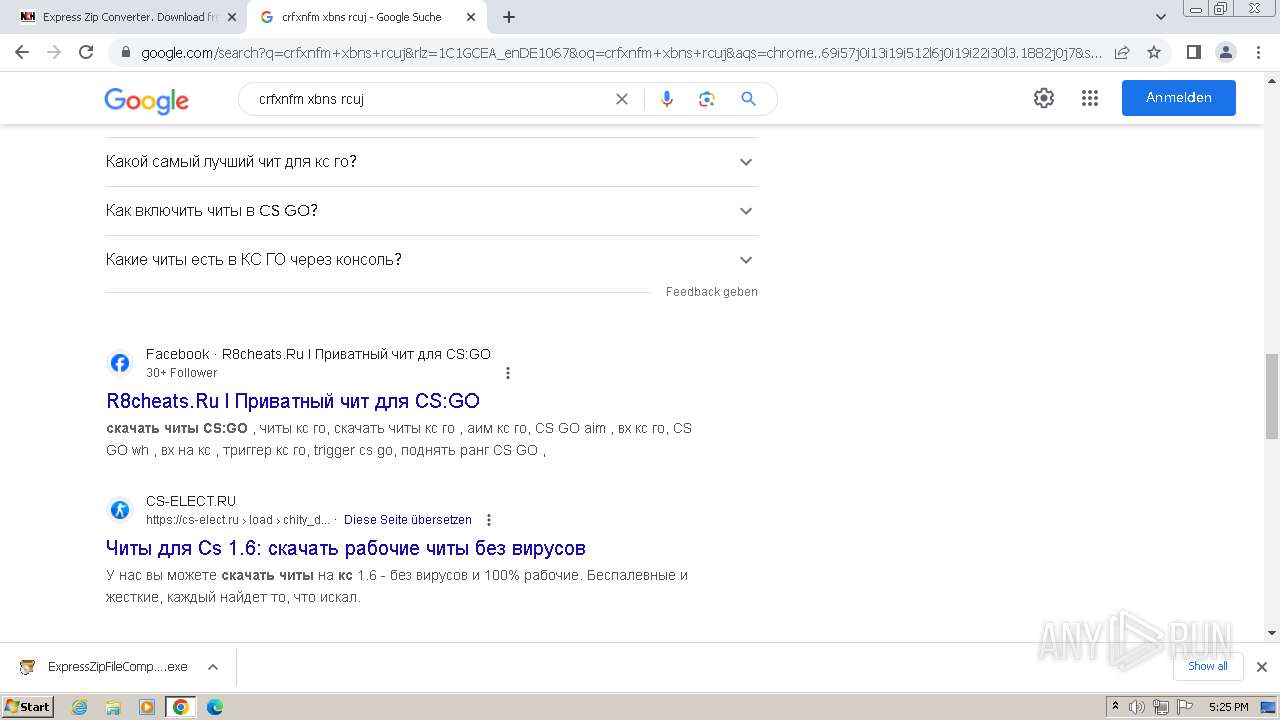1280x720 pixels.
Task: Click the Anmelden sign-in button
Action: pos(1178,98)
